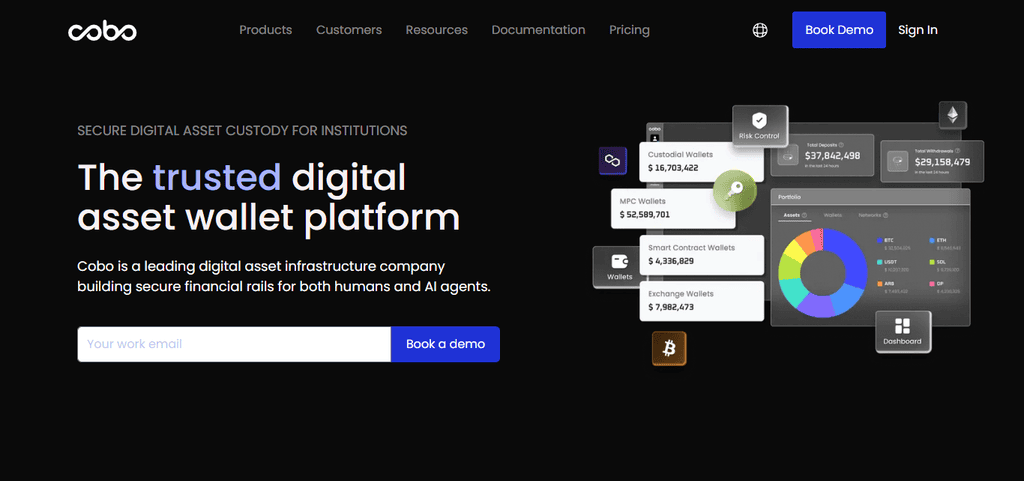Click the Exchange Wallets card
This screenshot has height=481, width=1024.
point(702,301)
